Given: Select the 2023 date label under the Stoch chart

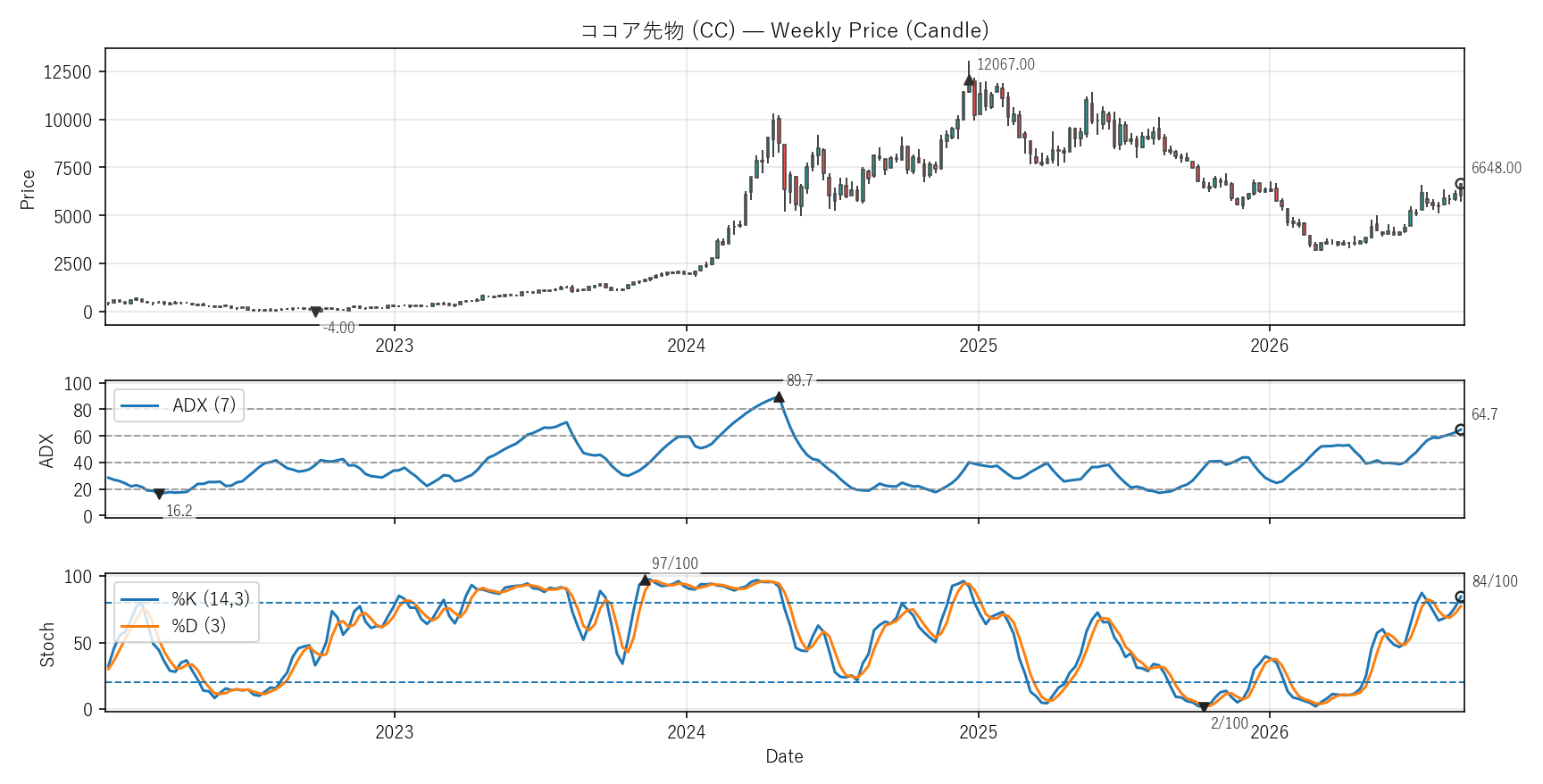Looking at the screenshot, I should tap(395, 732).
